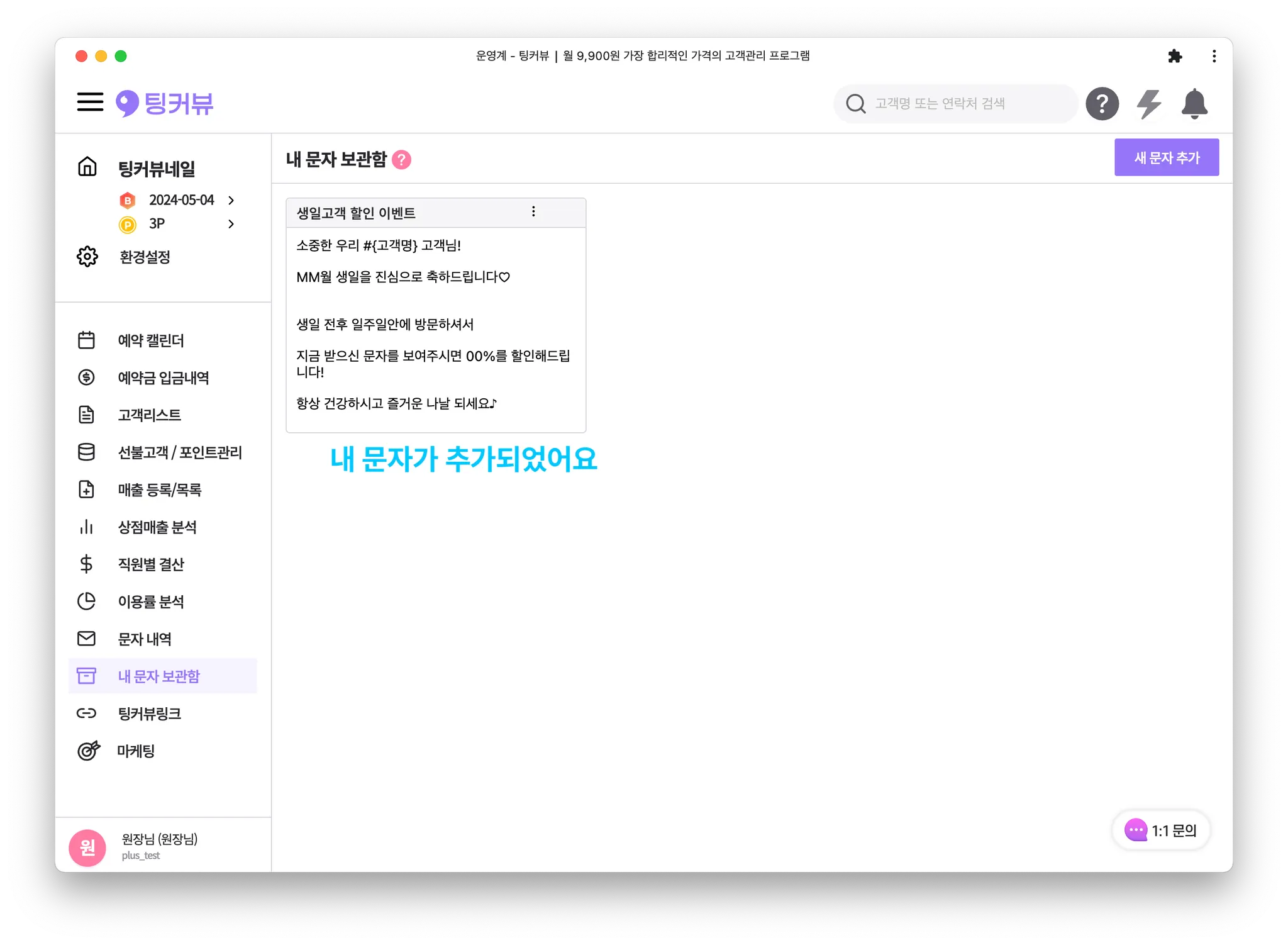This screenshot has width=1288, height=945.
Task: Open the hamburger menu icon
Action: coord(90,102)
